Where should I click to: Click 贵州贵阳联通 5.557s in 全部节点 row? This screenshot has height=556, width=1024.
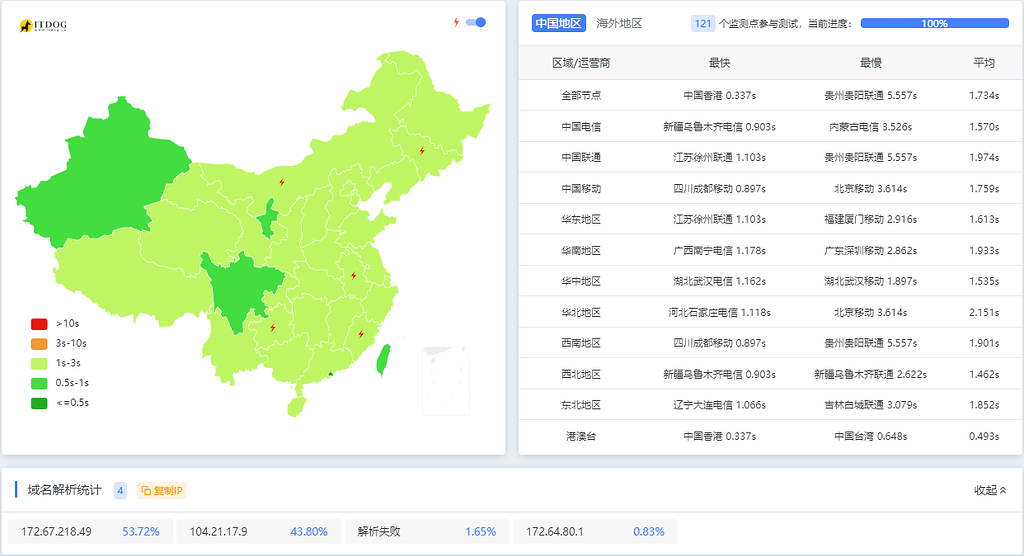[871, 95]
